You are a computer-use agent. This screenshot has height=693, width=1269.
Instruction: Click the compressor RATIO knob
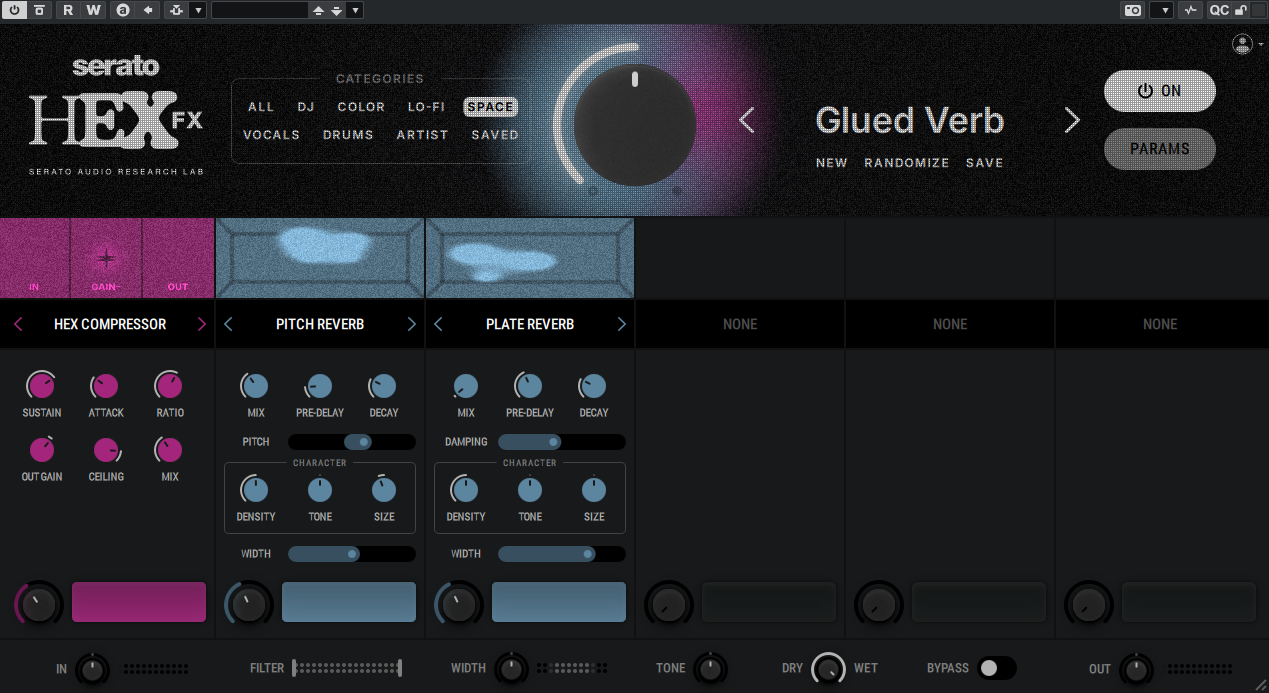[169, 386]
